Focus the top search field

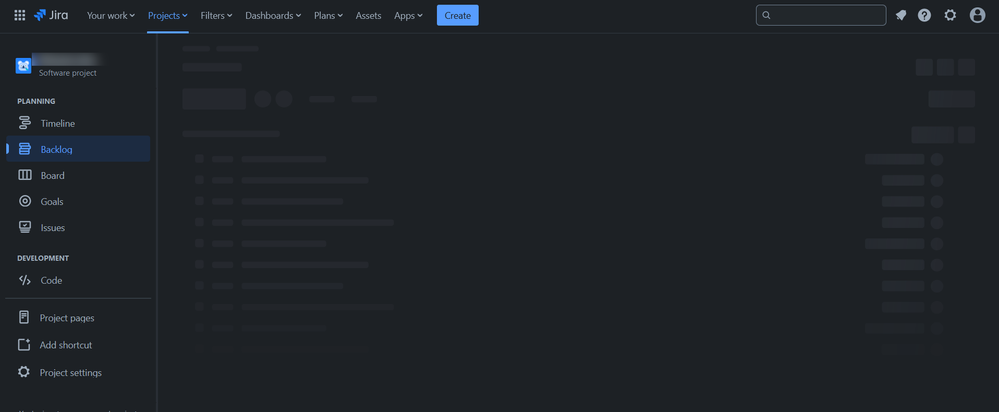pos(821,15)
